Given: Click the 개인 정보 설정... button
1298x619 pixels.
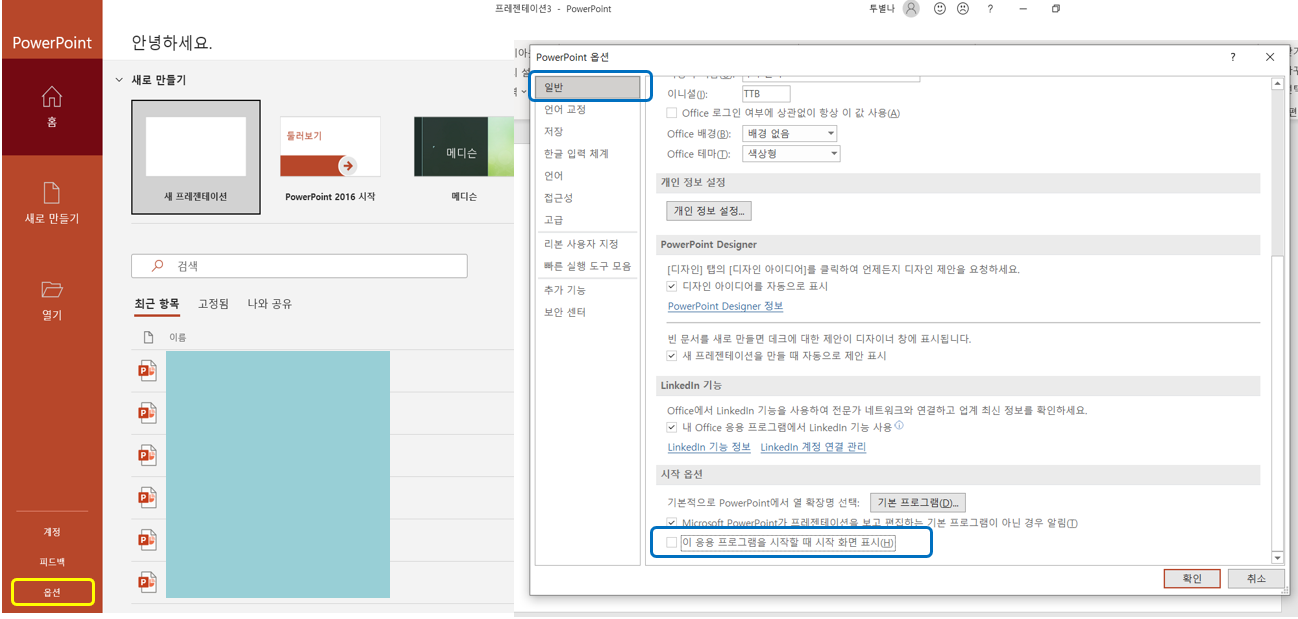Looking at the screenshot, I should [709, 210].
